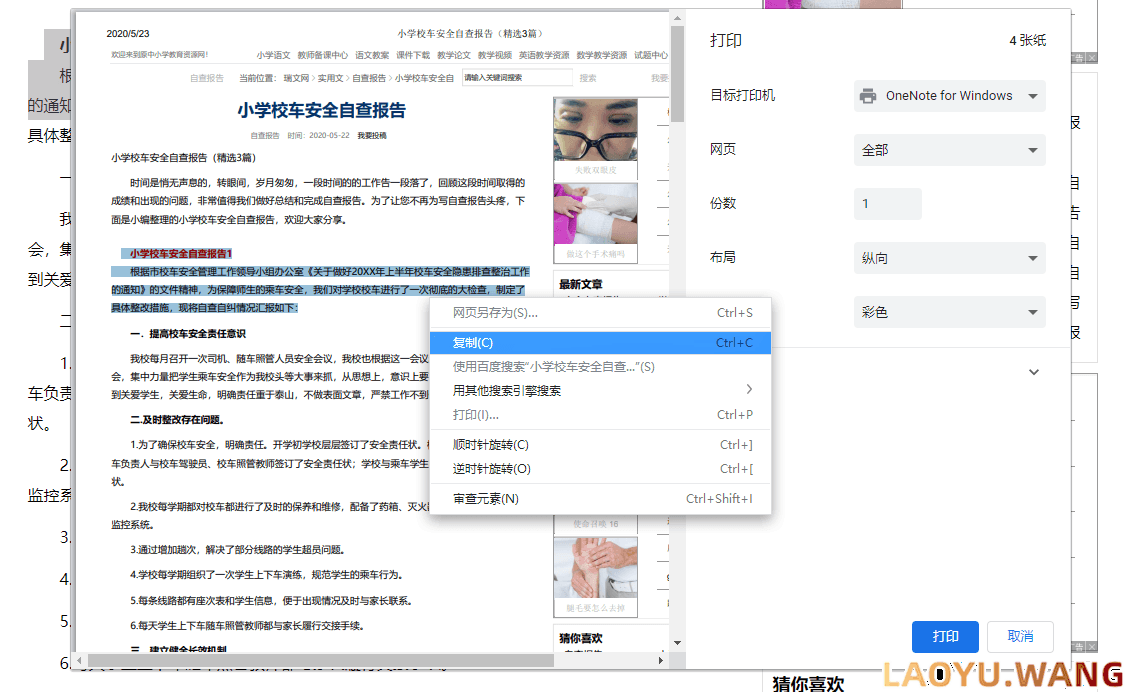Click the hands thumbnail near 猜你喜欢
This screenshot has height=692, width=1129.
click(x=595, y=567)
